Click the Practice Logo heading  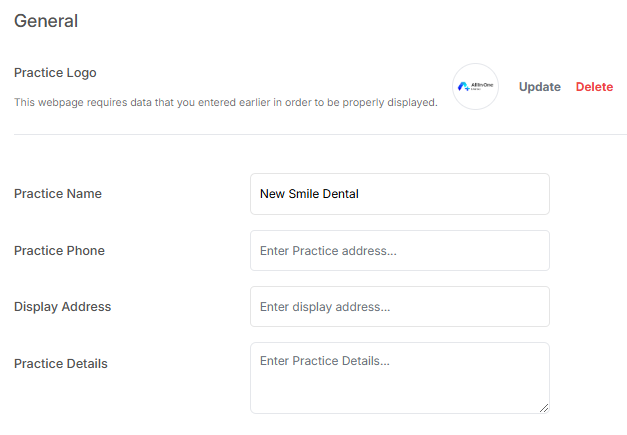click(55, 73)
